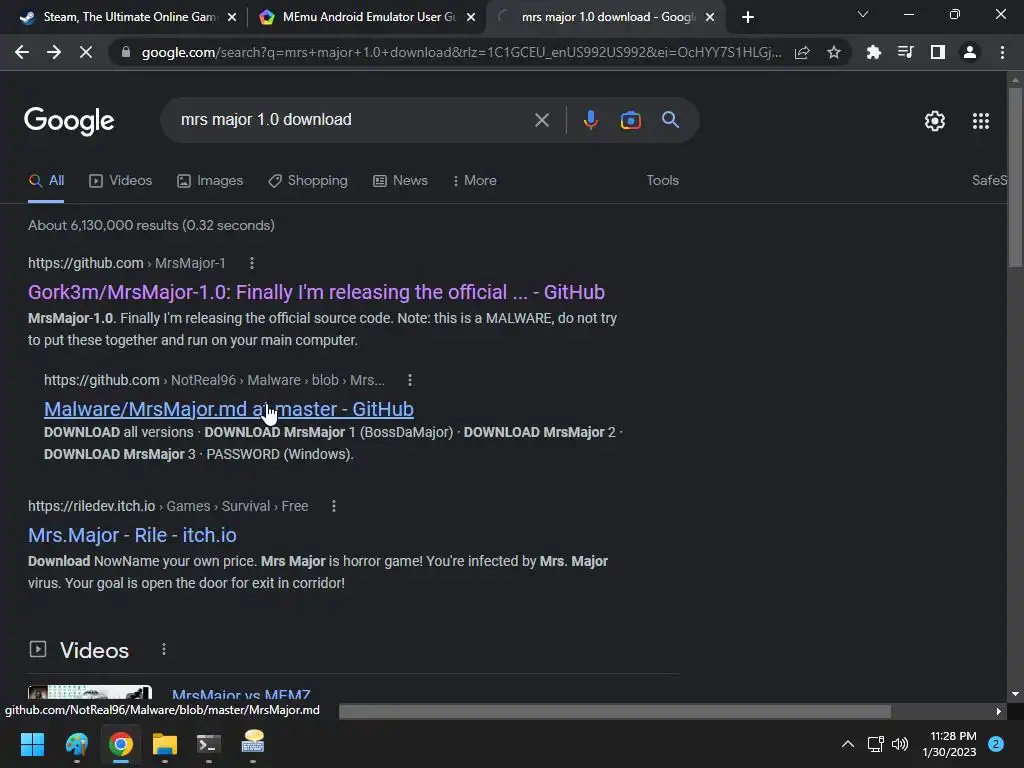Clear the search box with the X
Screen dimensions: 1024x768
pos(541,120)
